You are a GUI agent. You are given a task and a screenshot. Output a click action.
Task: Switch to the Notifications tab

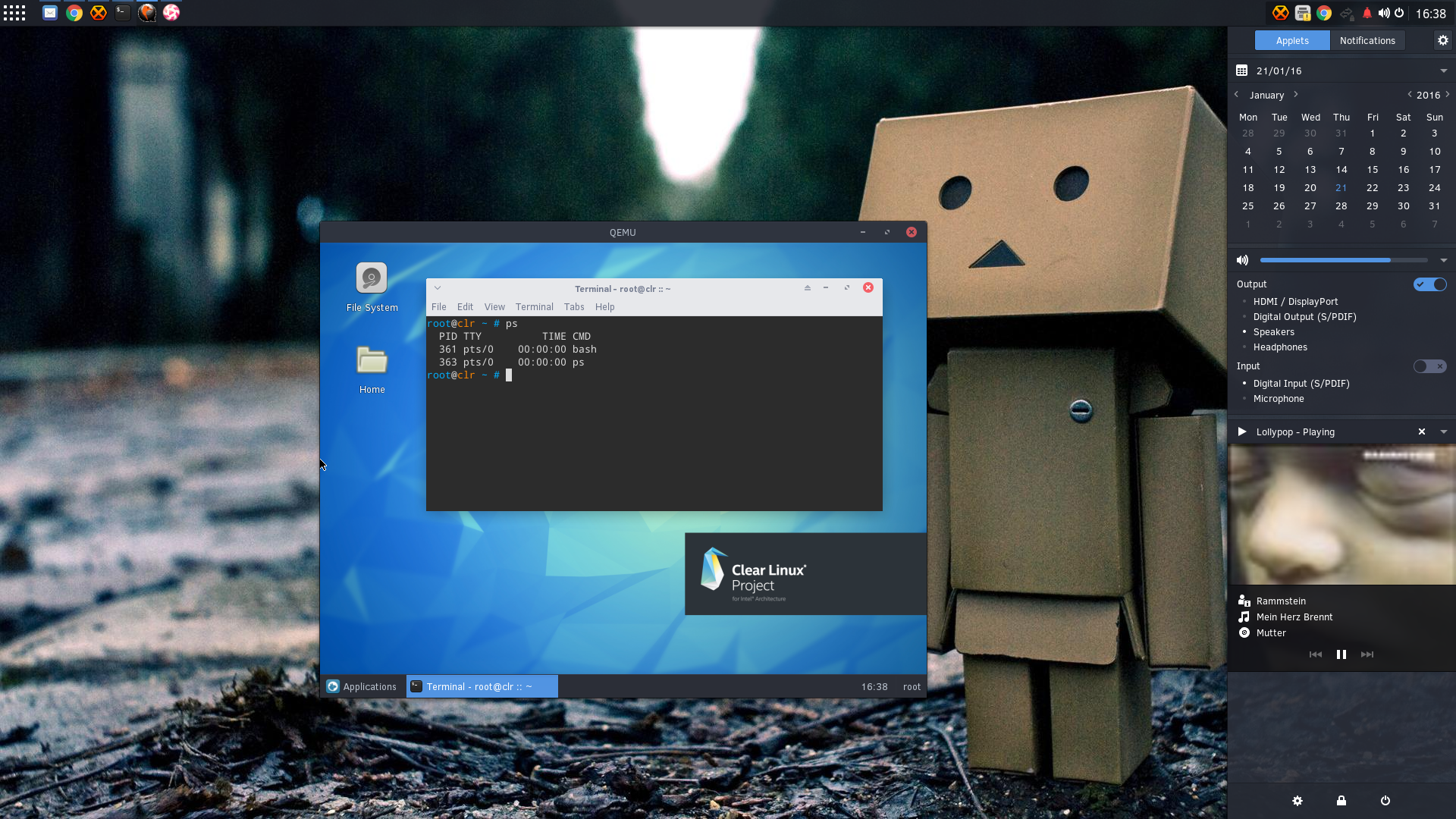pos(1367,40)
